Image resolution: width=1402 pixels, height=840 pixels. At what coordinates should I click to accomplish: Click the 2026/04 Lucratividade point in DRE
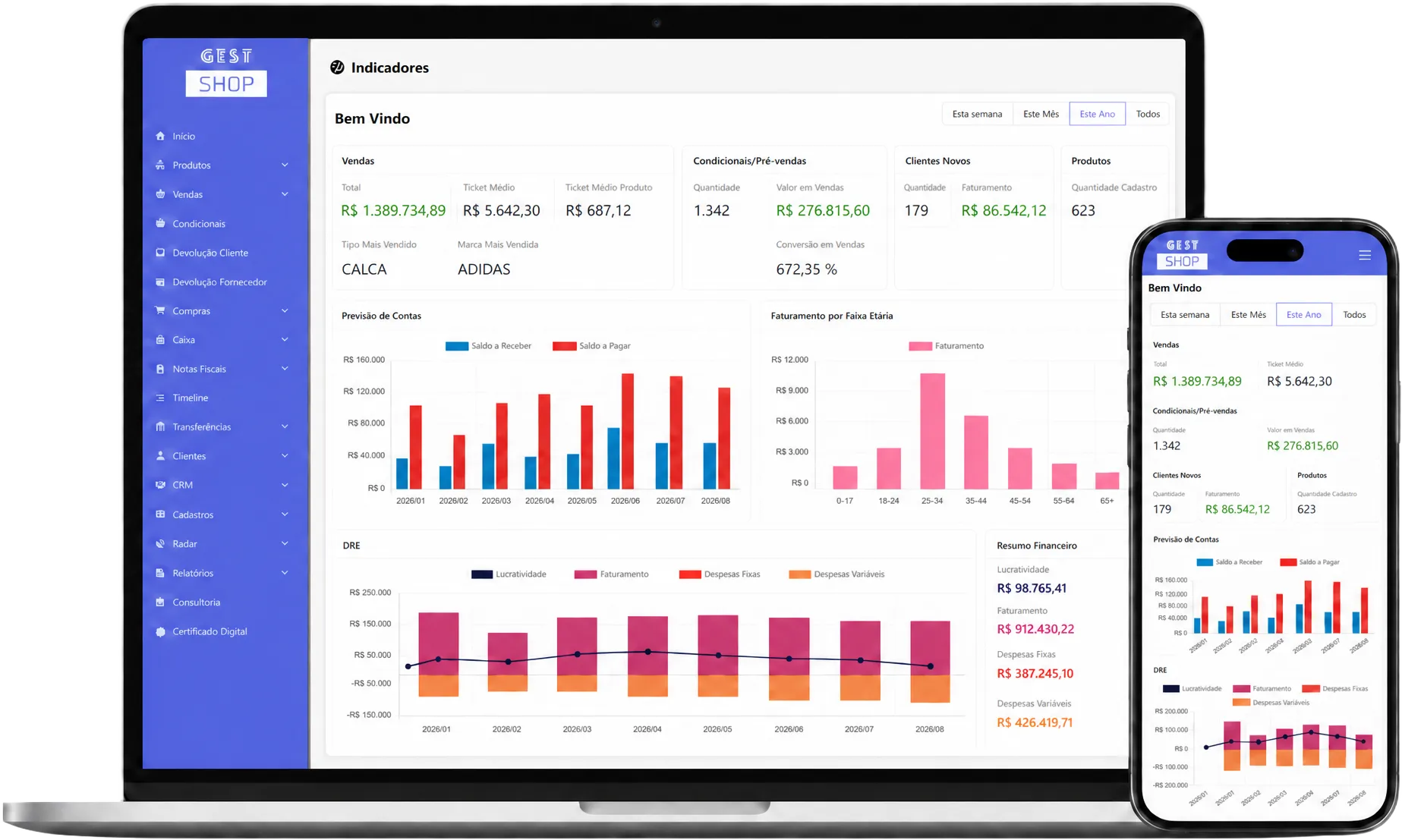click(x=647, y=652)
